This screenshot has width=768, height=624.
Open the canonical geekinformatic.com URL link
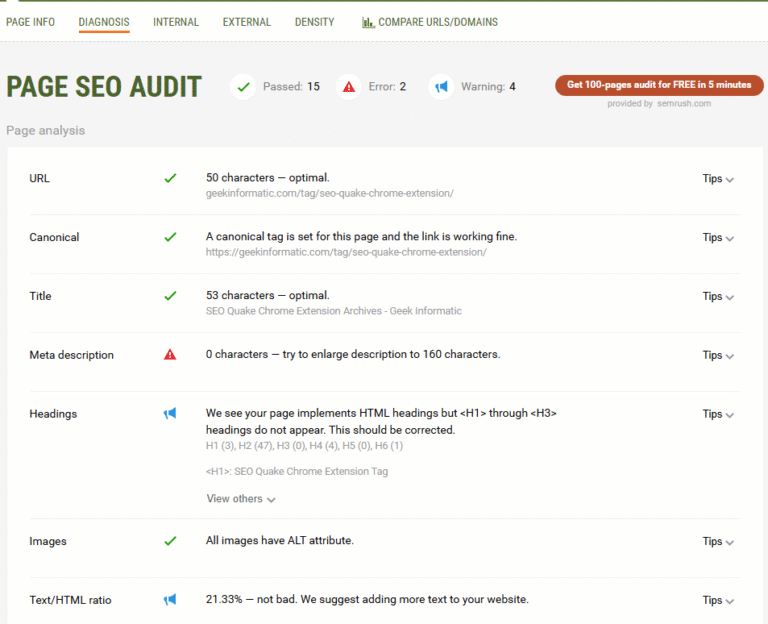coord(346,252)
